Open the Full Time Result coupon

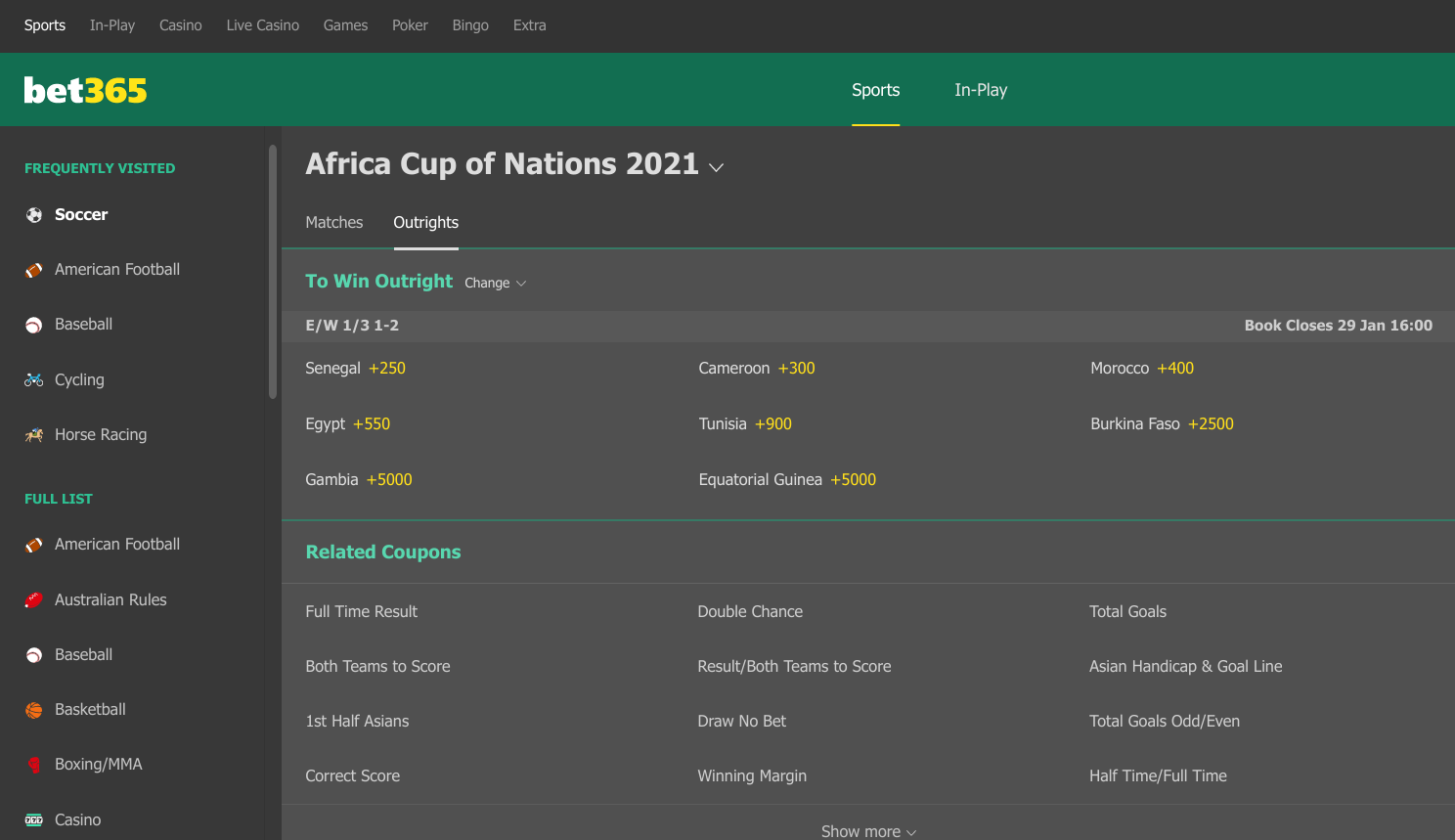click(362, 611)
